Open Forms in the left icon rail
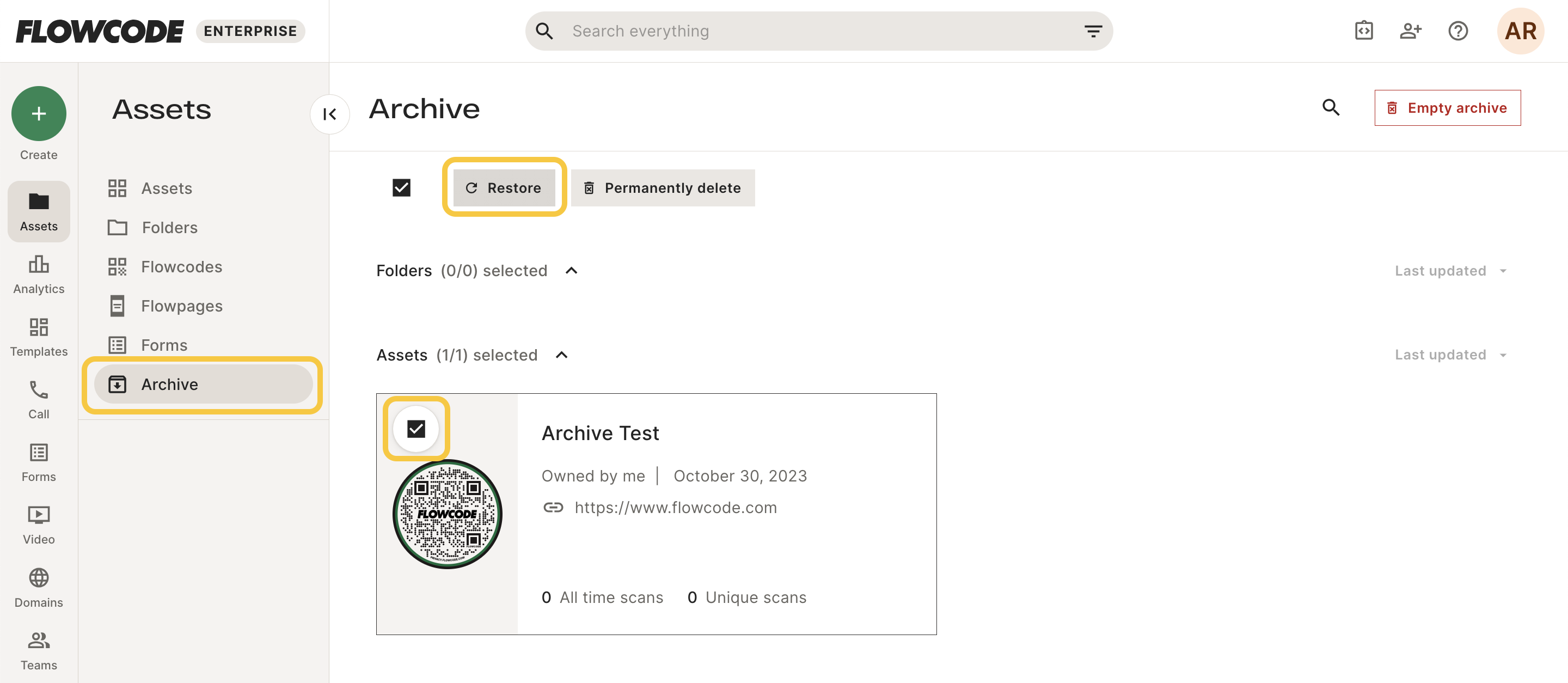Viewport: 1568px width, 683px height. pyautogui.click(x=38, y=462)
